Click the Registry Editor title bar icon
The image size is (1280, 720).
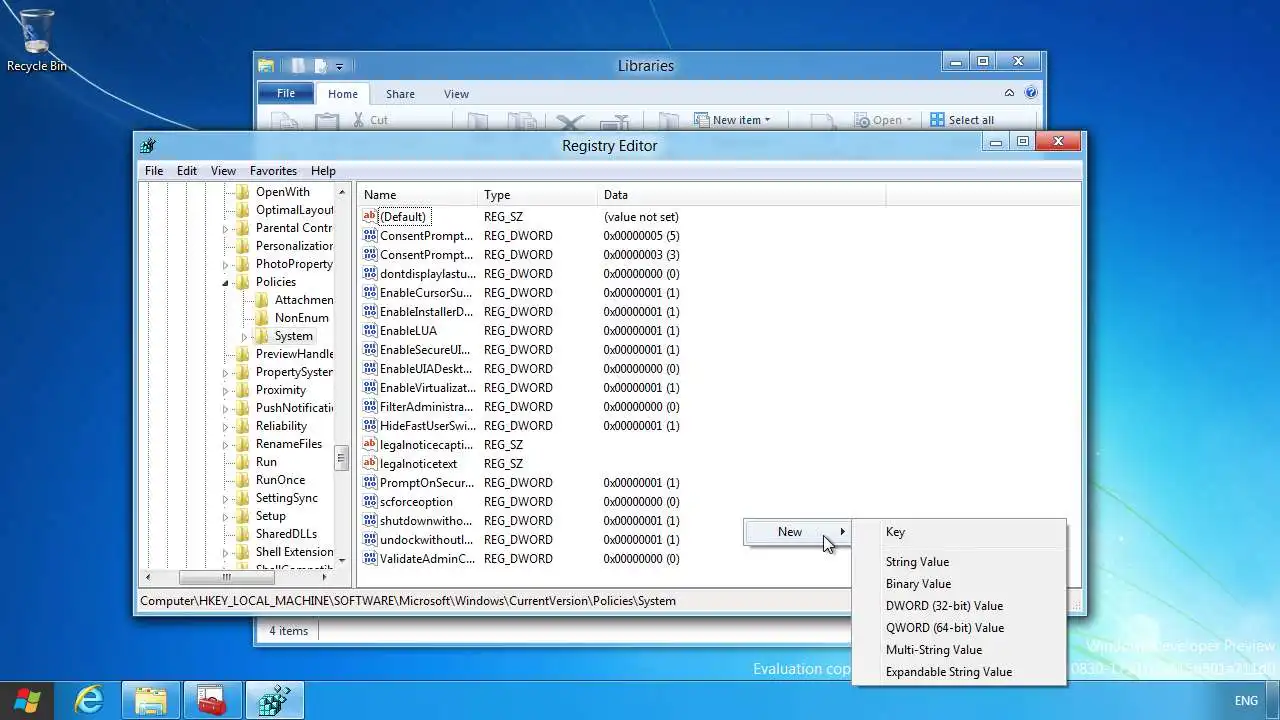(149, 145)
